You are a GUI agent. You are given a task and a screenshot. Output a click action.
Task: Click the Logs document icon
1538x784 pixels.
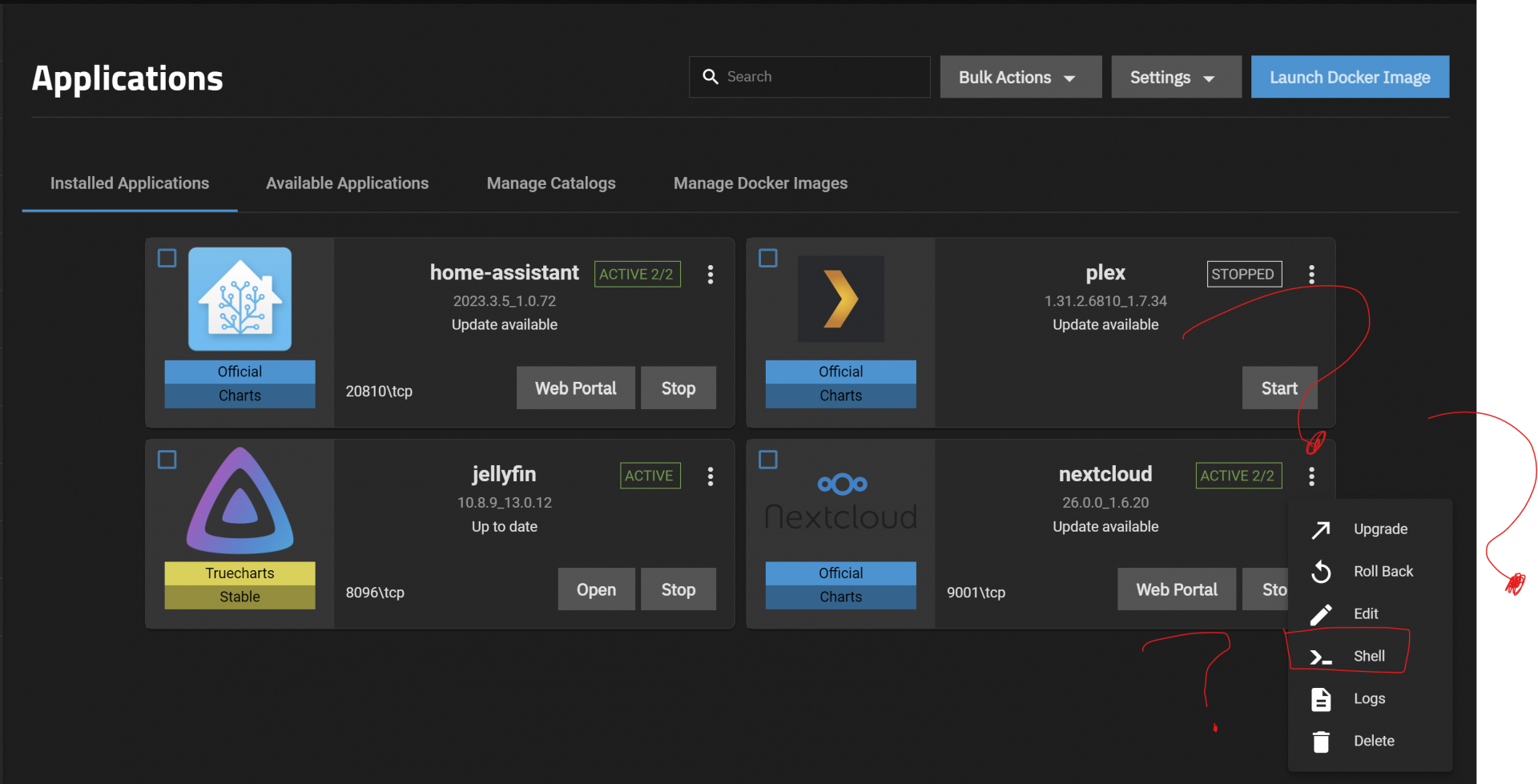1321,699
